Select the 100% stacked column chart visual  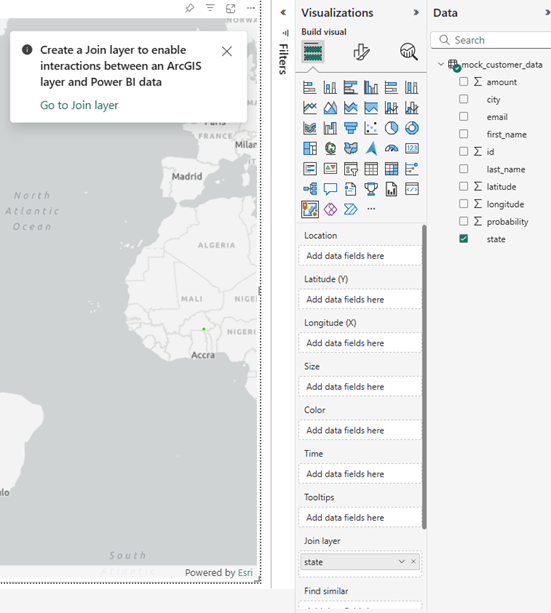[x=411, y=87]
